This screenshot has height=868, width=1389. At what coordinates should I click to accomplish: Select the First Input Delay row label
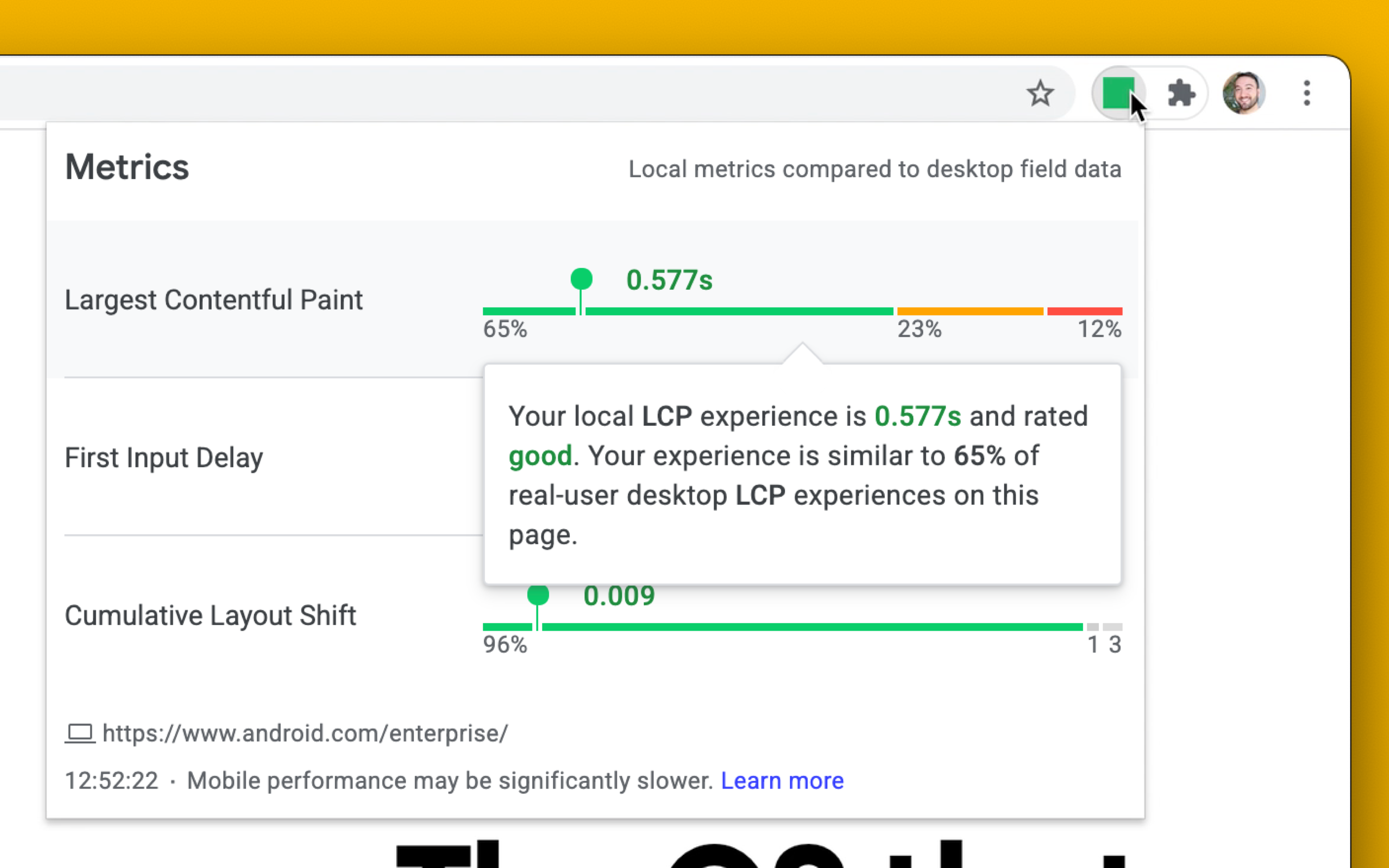tap(163, 458)
